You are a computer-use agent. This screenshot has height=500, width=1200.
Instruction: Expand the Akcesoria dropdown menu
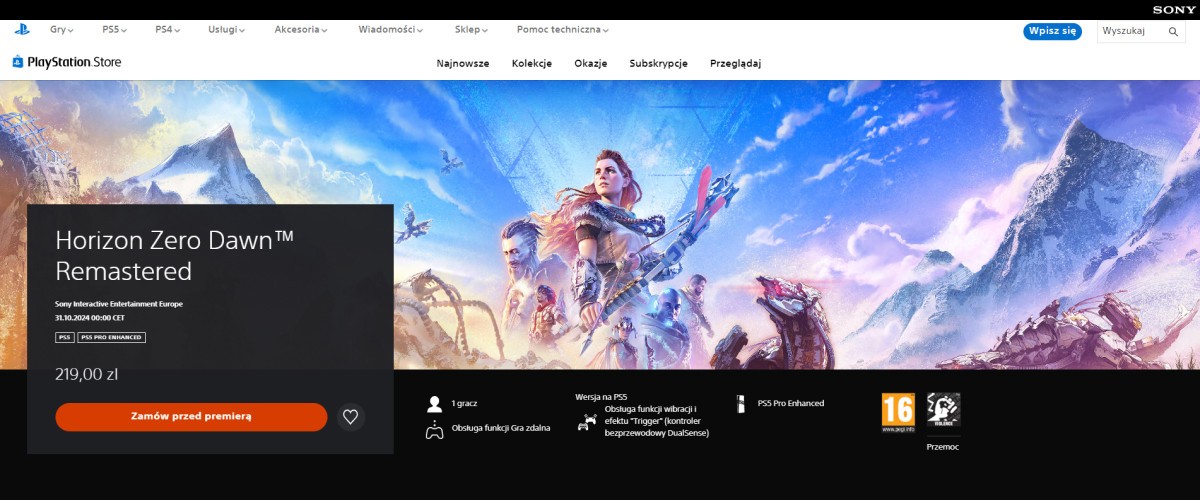(301, 30)
